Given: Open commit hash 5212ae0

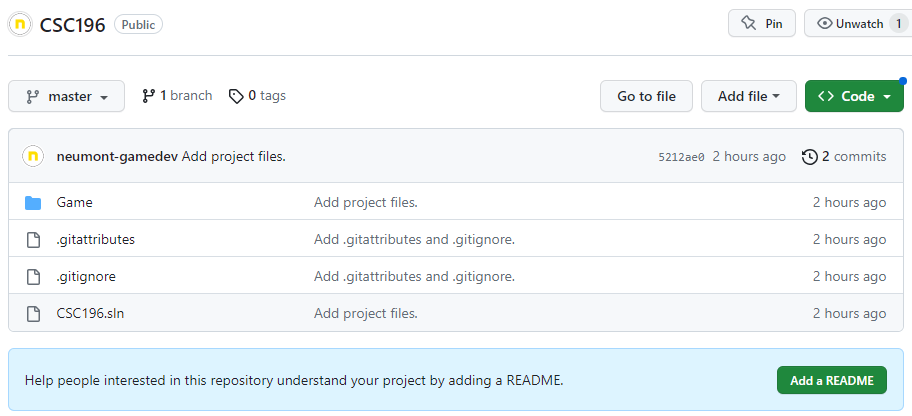Looking at the screenshot, I should coord(681,157).
